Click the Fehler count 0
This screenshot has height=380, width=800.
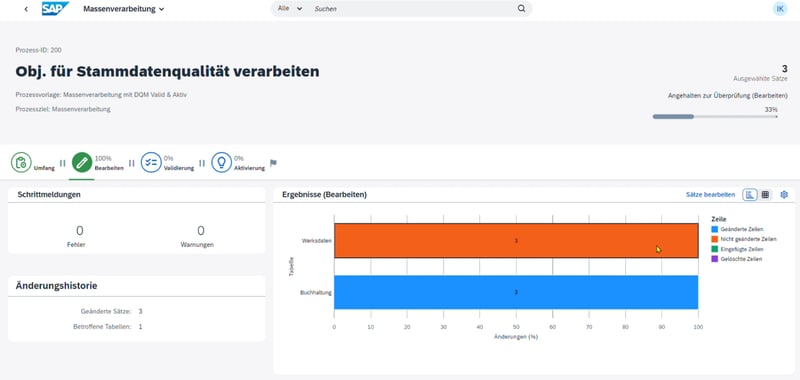tap(80, 231)
